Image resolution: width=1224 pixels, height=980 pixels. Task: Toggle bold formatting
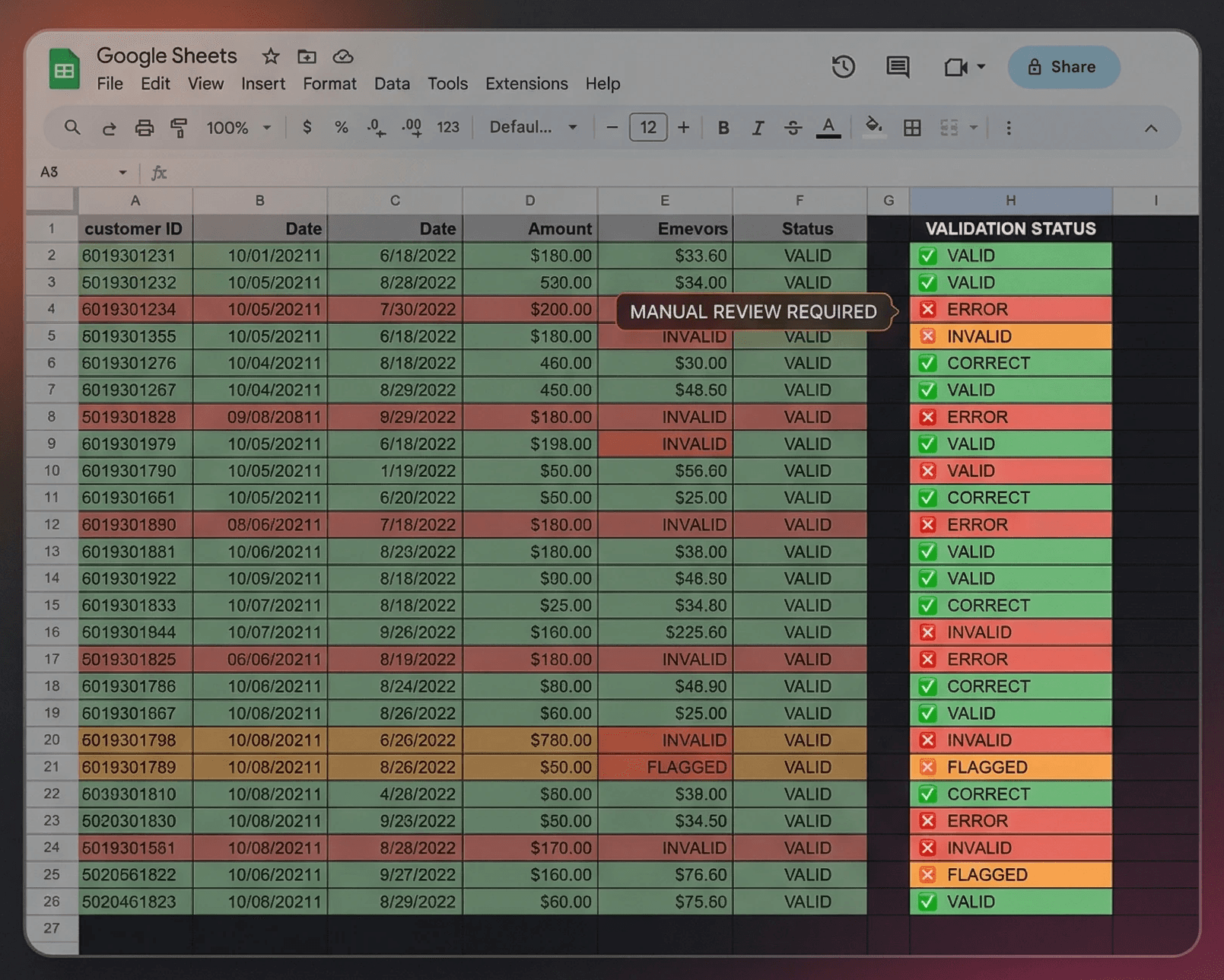723,128
